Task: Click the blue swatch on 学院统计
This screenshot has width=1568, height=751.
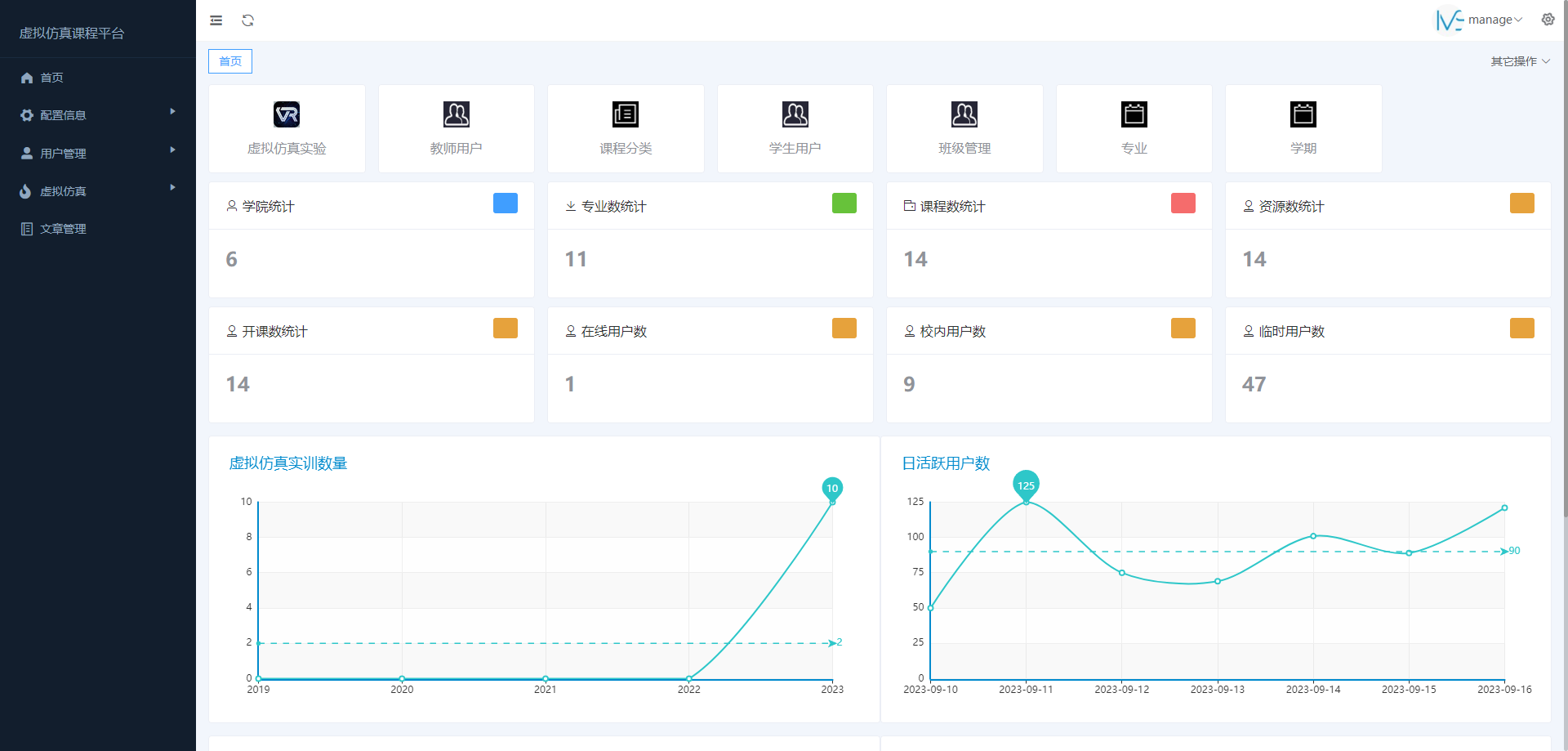Action: click(x=505, y=203)
